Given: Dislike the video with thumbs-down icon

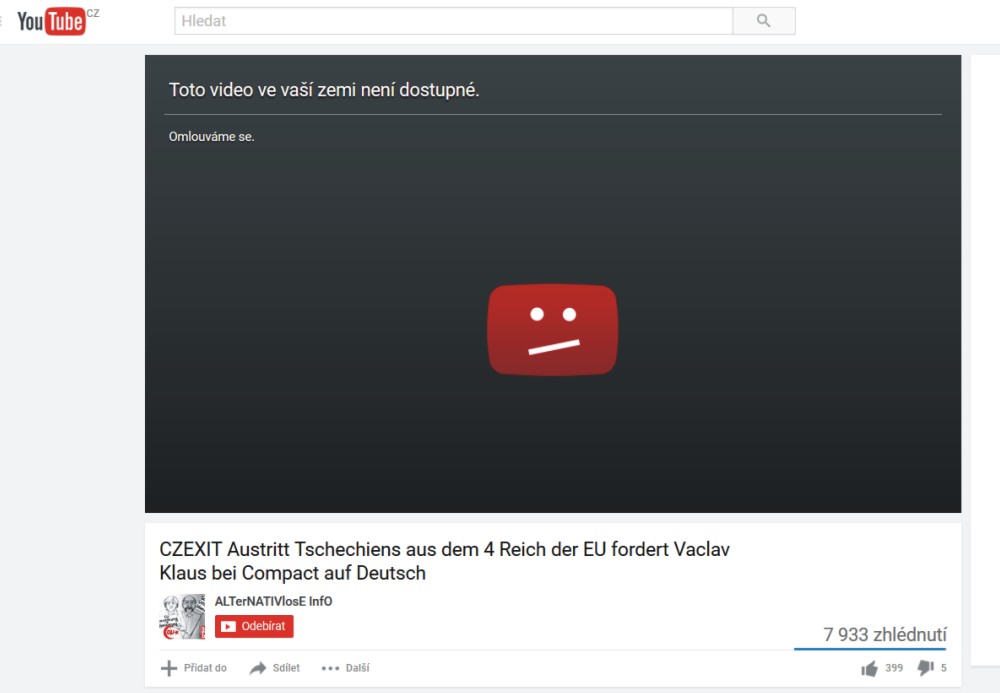Looking at the screenshot, I should click(925, 668).
